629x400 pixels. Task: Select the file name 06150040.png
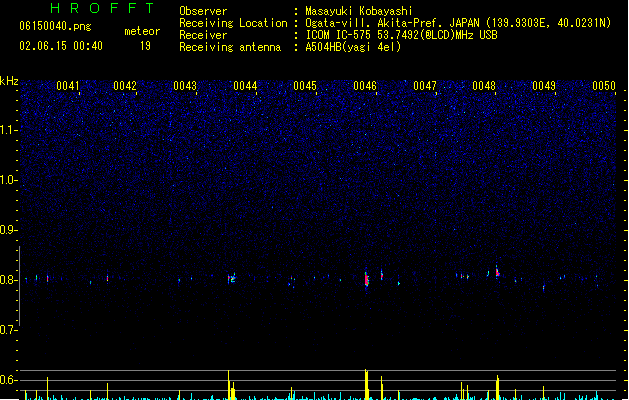click(x=55, y=26)
